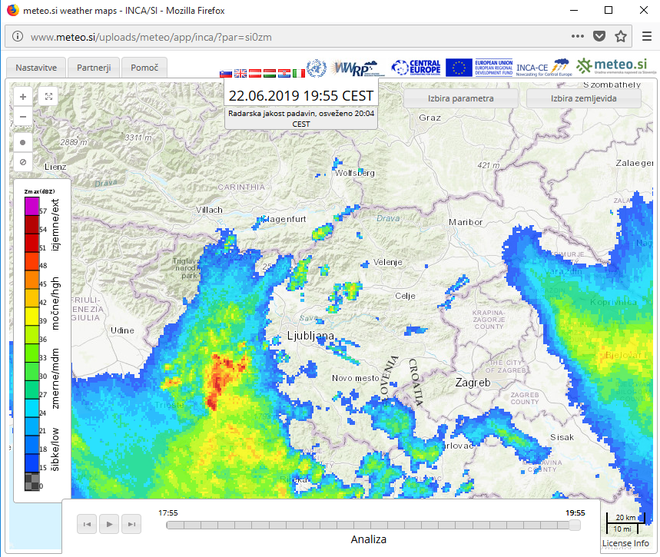Open the WMO emblem logo

click(316, 68)
